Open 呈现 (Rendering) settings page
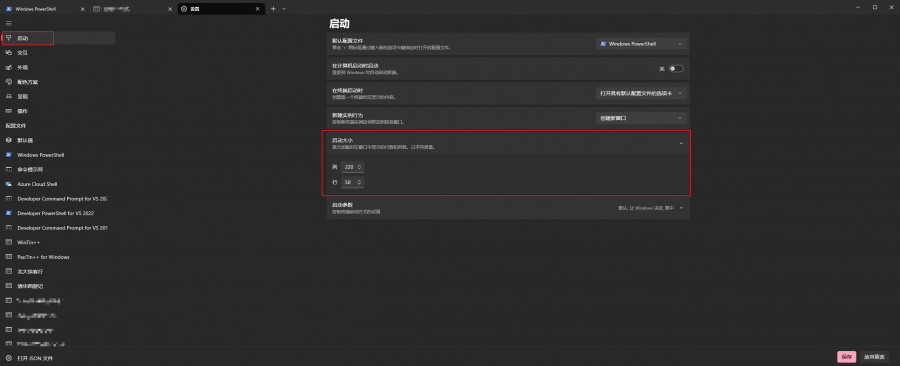Screen dimensions: 900x366 58,96
